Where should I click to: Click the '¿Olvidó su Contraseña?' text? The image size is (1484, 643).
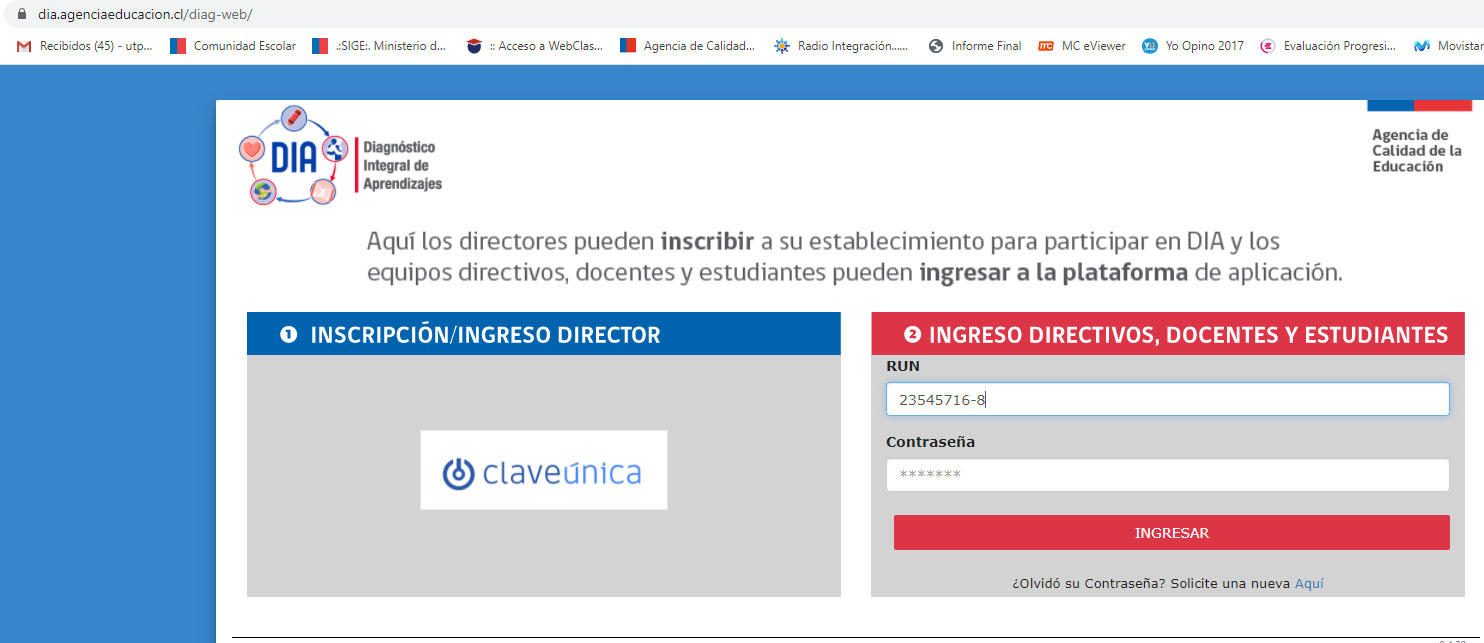[x=1088, y=583]
